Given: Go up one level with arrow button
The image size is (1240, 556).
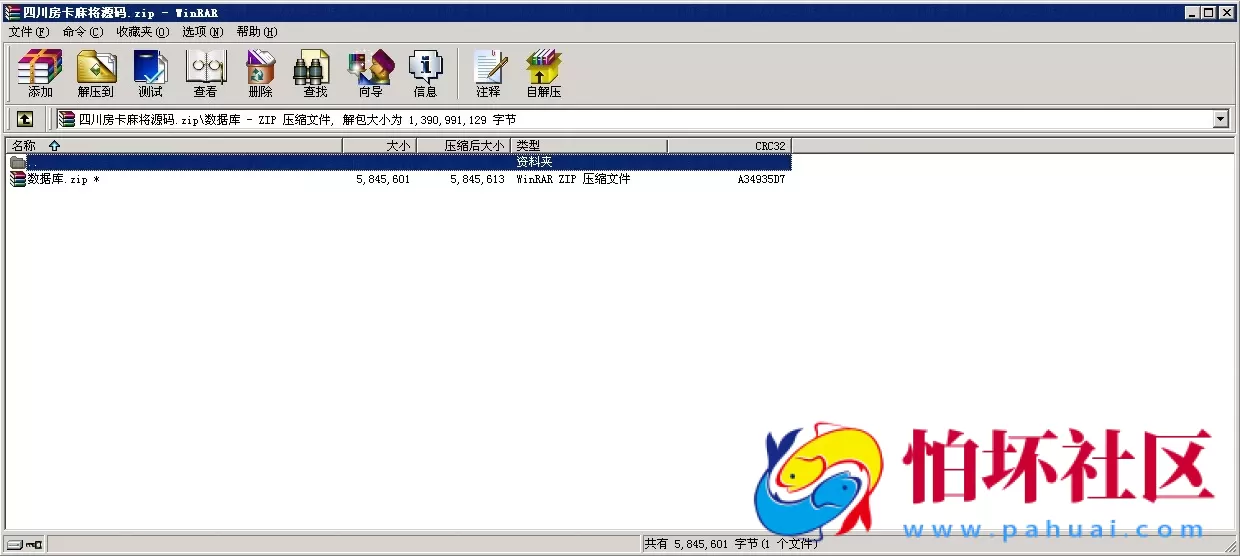Looking at the screenshot, I should click(x=25, y=119).
